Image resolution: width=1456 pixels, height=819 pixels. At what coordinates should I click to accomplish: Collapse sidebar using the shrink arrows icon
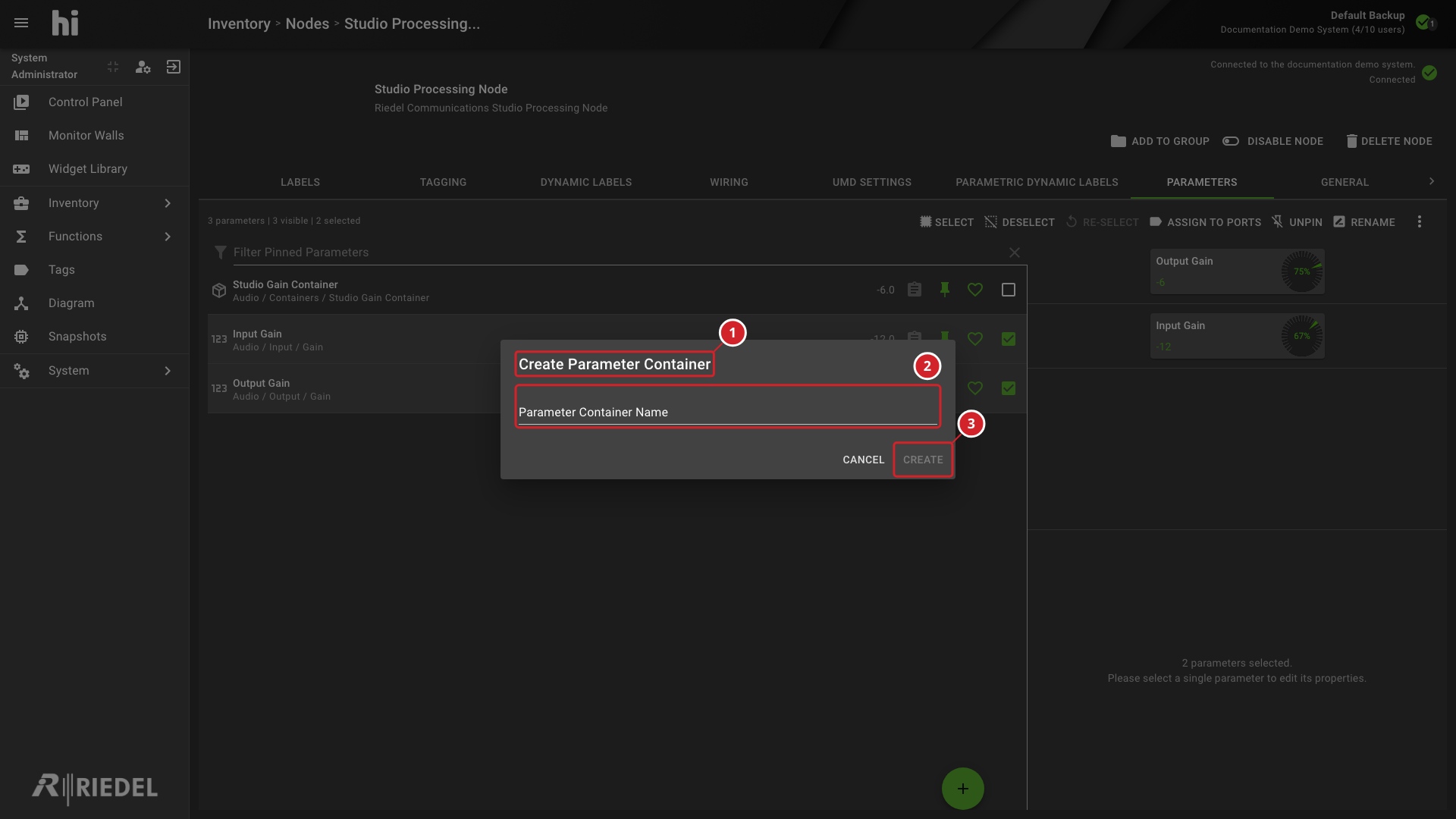pyautogui.click(x=113, y=67)
